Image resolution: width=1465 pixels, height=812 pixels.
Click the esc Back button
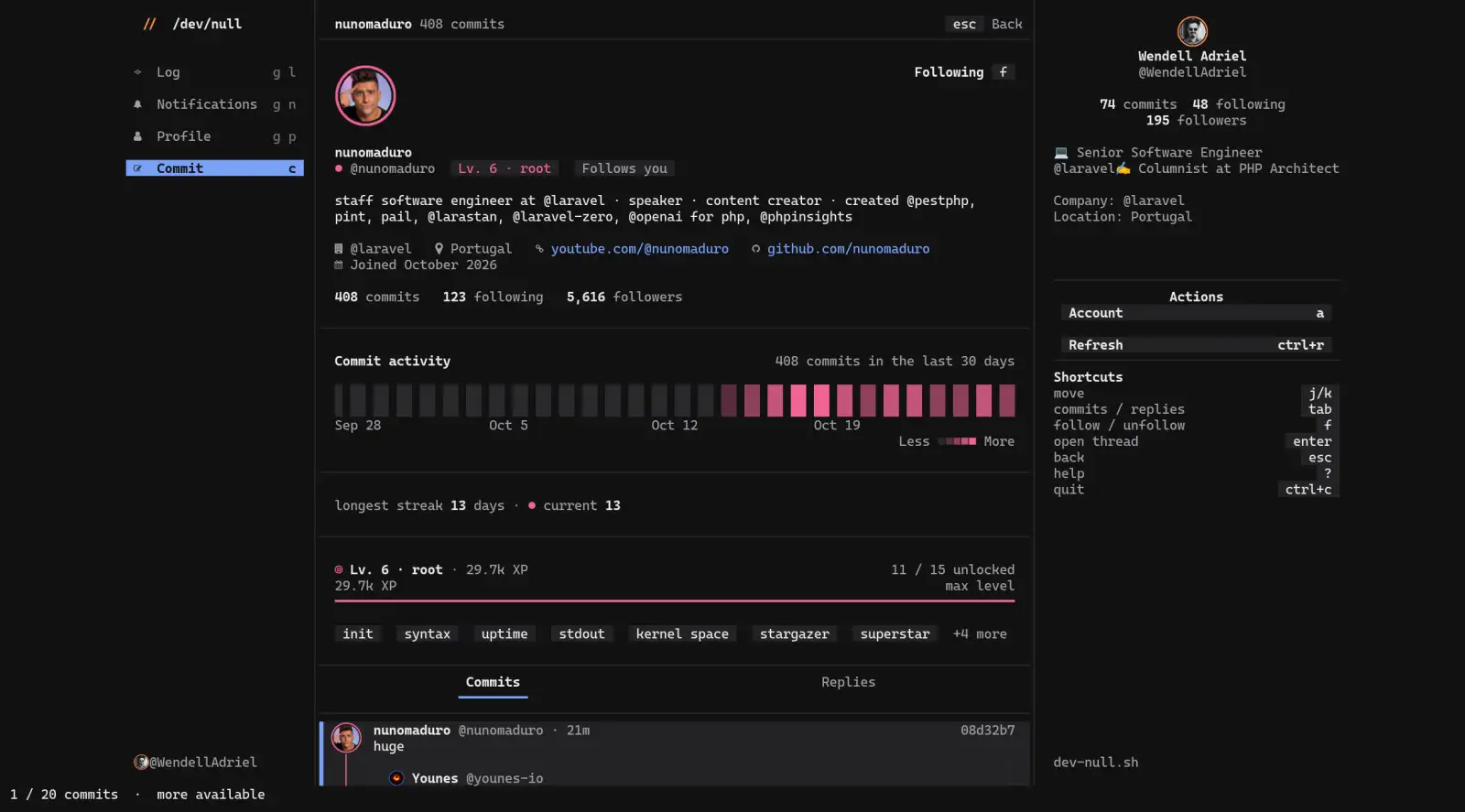[983, 24]
